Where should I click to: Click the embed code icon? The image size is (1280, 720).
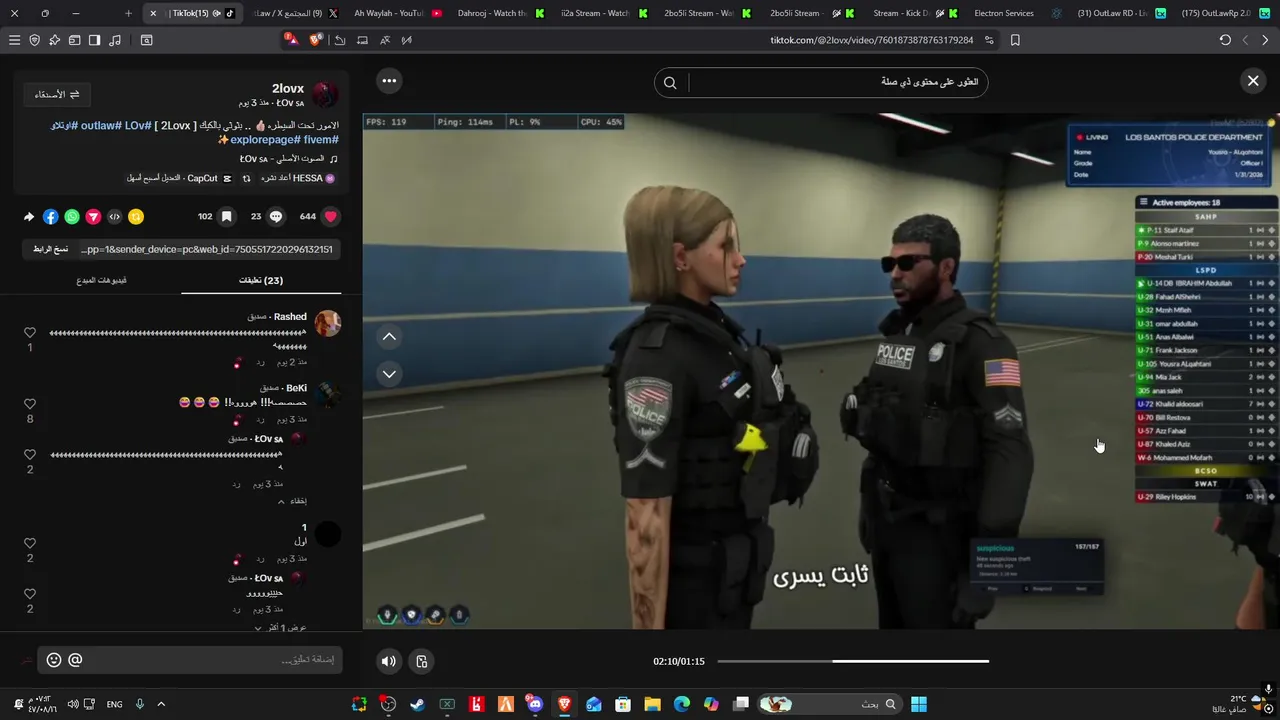tap(114, 217)
